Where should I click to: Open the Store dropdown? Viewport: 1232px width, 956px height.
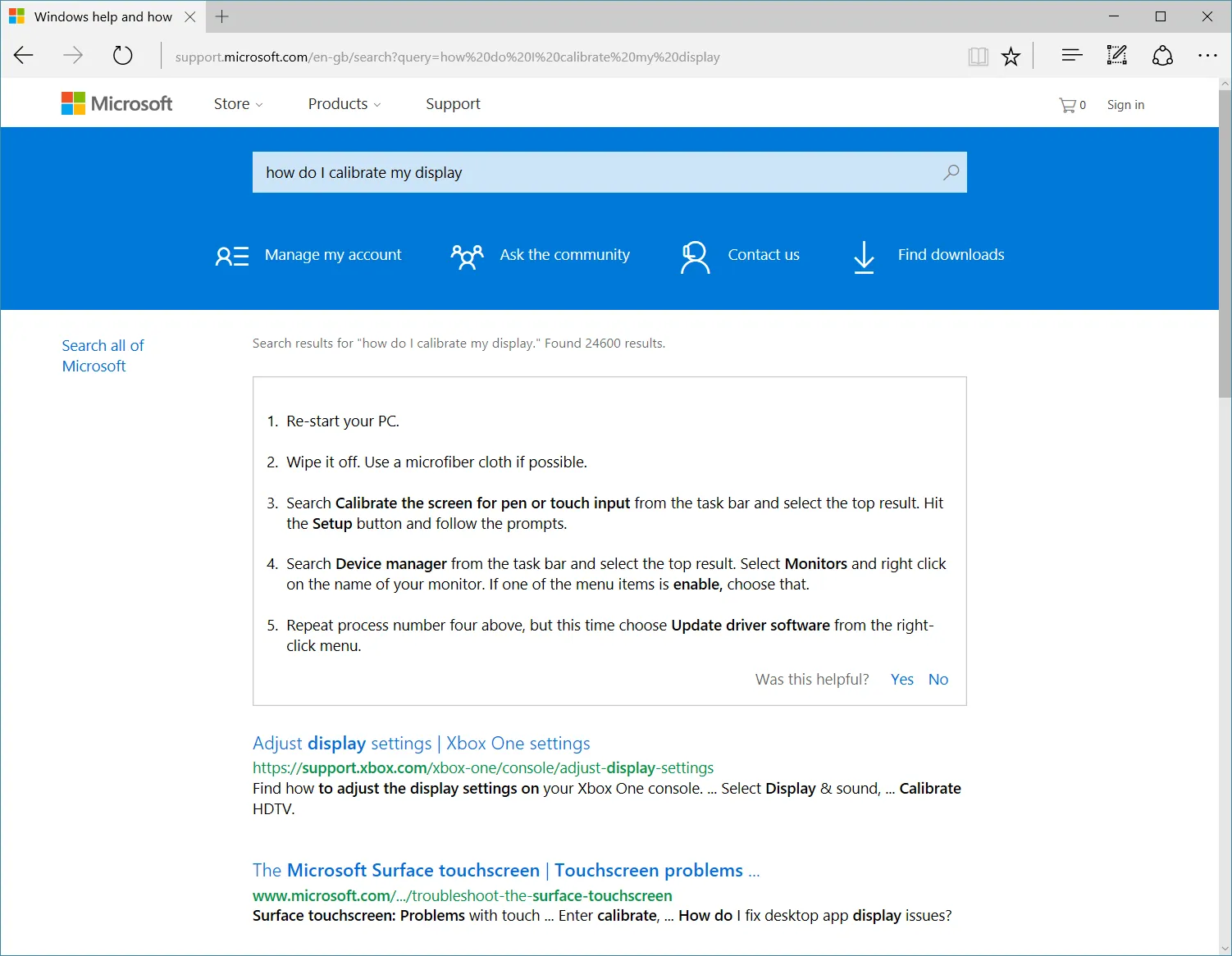pyautogui.click(x=237, y=104)
